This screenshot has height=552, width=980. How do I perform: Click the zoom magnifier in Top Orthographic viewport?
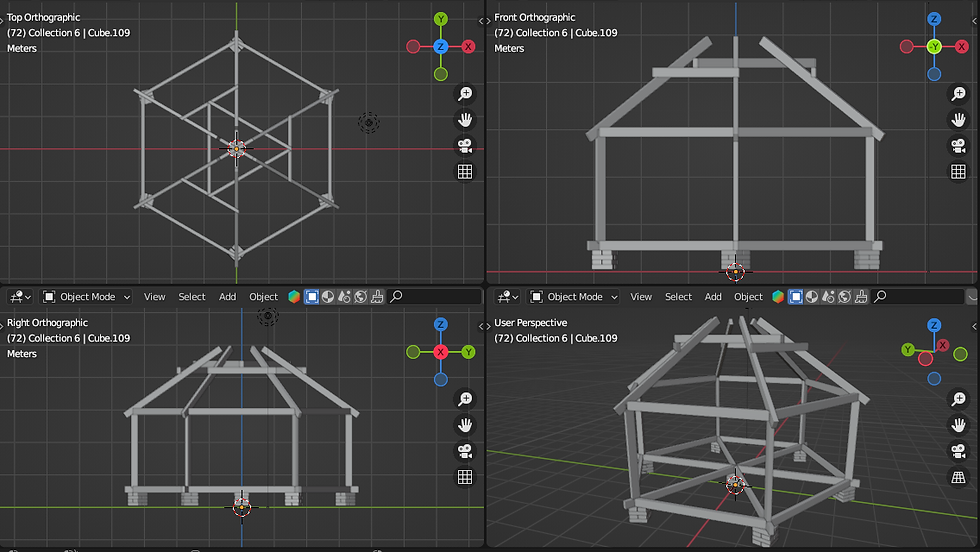tap(465, 94)
